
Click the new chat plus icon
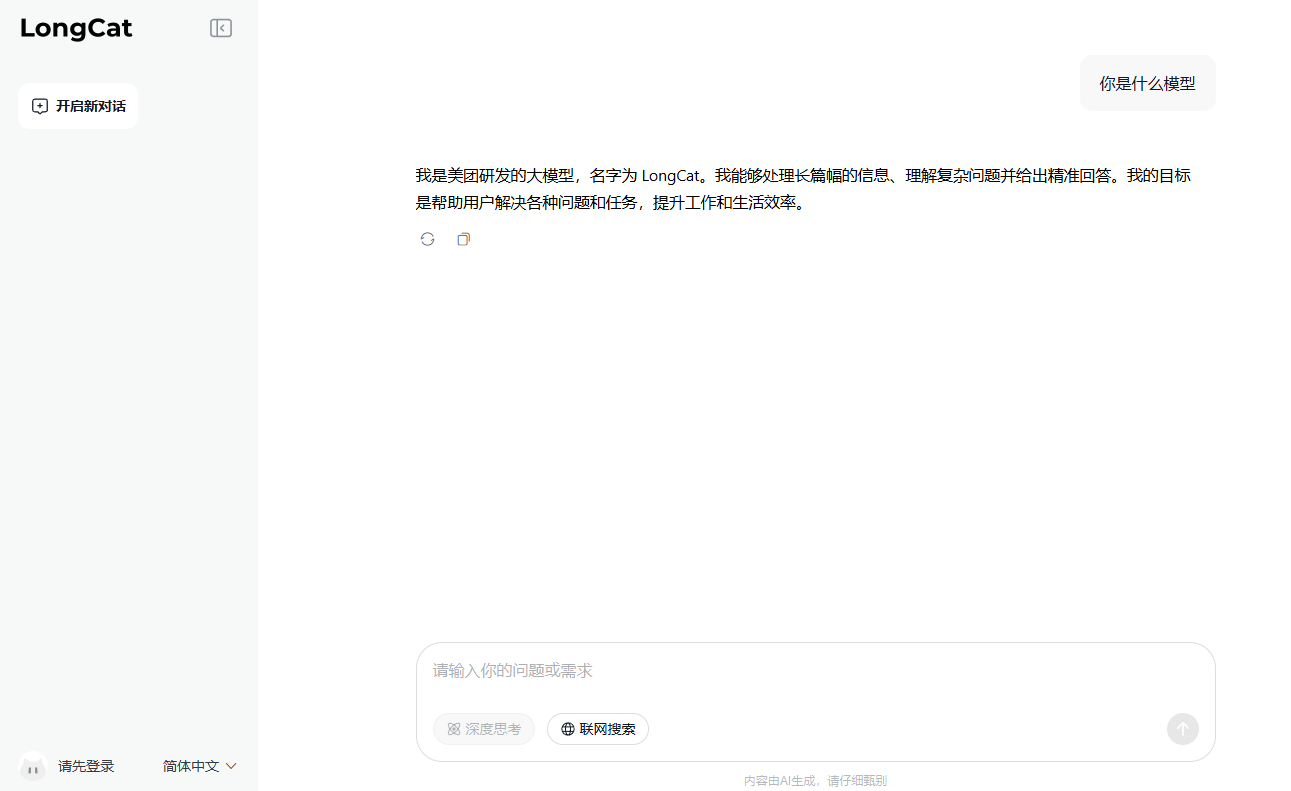point(39,105)
